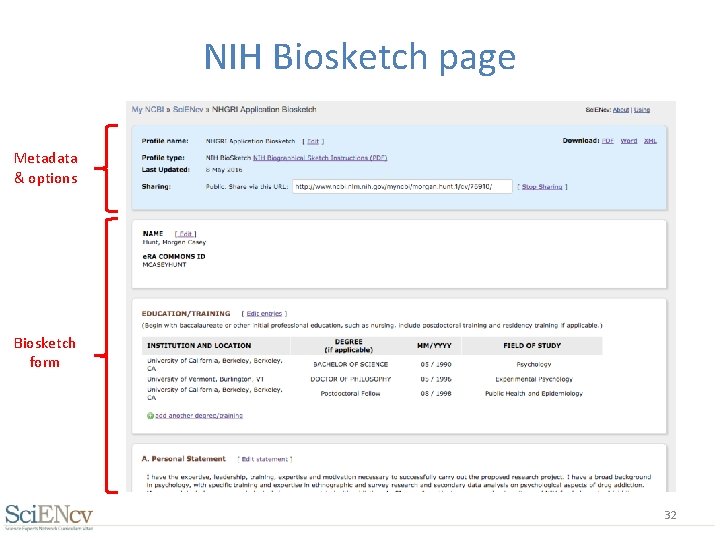Viewport: 720px width, 540px height.
Task: Click the MCASEYHUNT eRA Commons ID
Action: (x=164, y=265)
